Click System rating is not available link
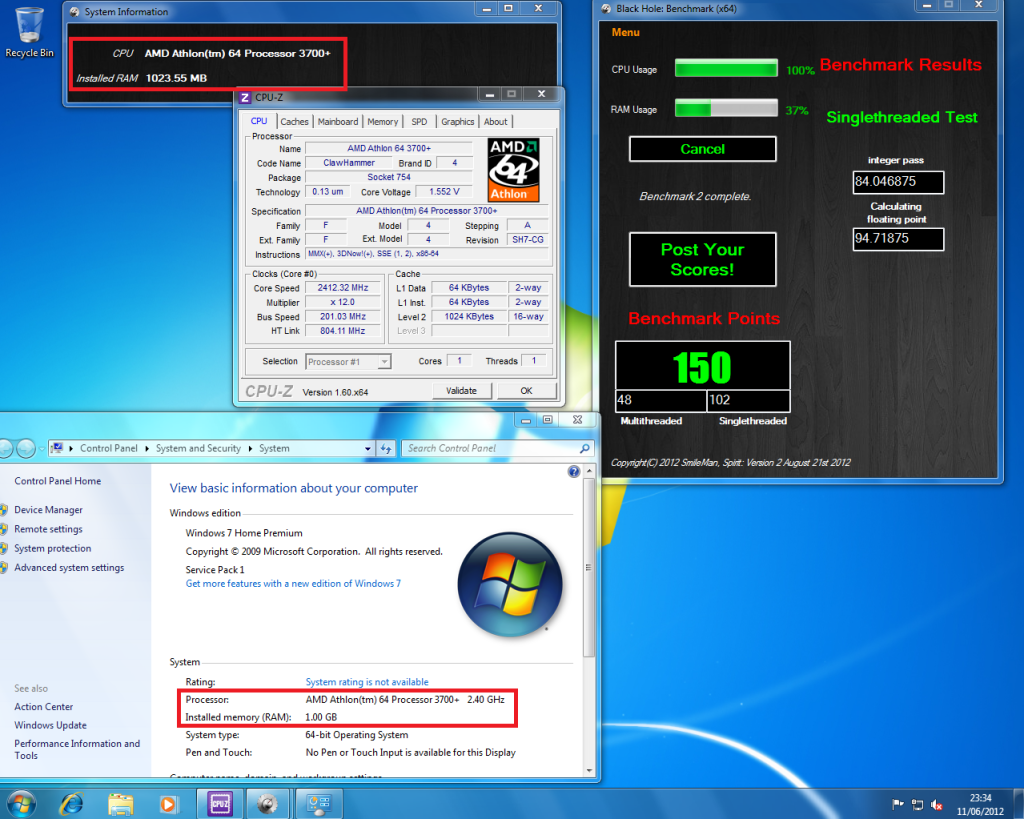The width and height of the screenshot is (1024, 819). 367,682
